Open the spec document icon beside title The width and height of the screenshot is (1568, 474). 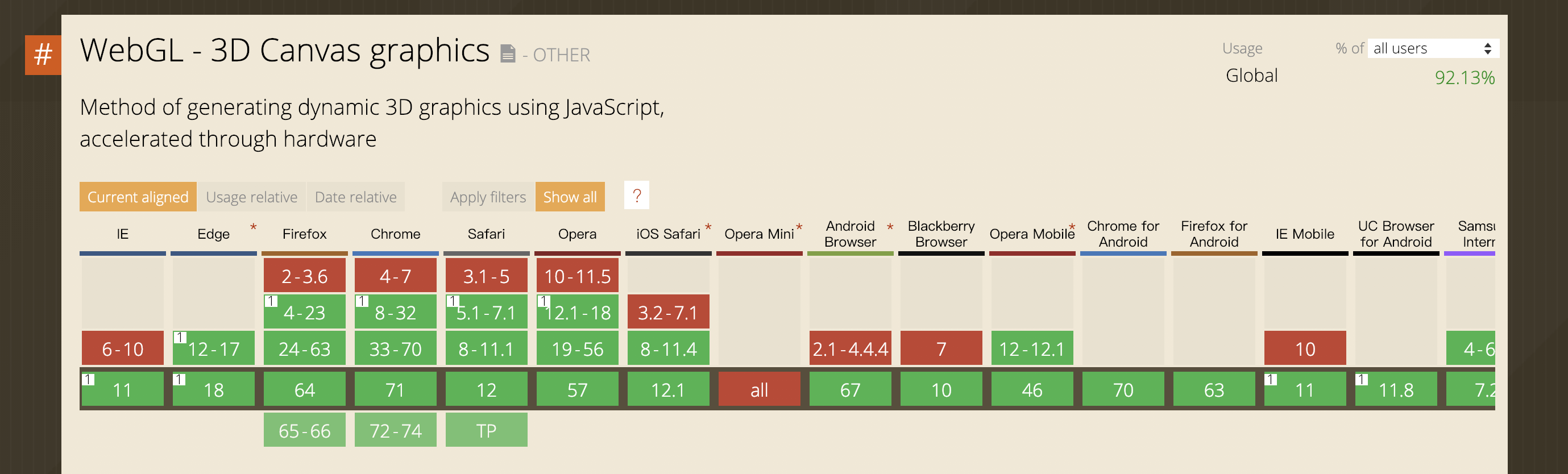pos(508,54)
